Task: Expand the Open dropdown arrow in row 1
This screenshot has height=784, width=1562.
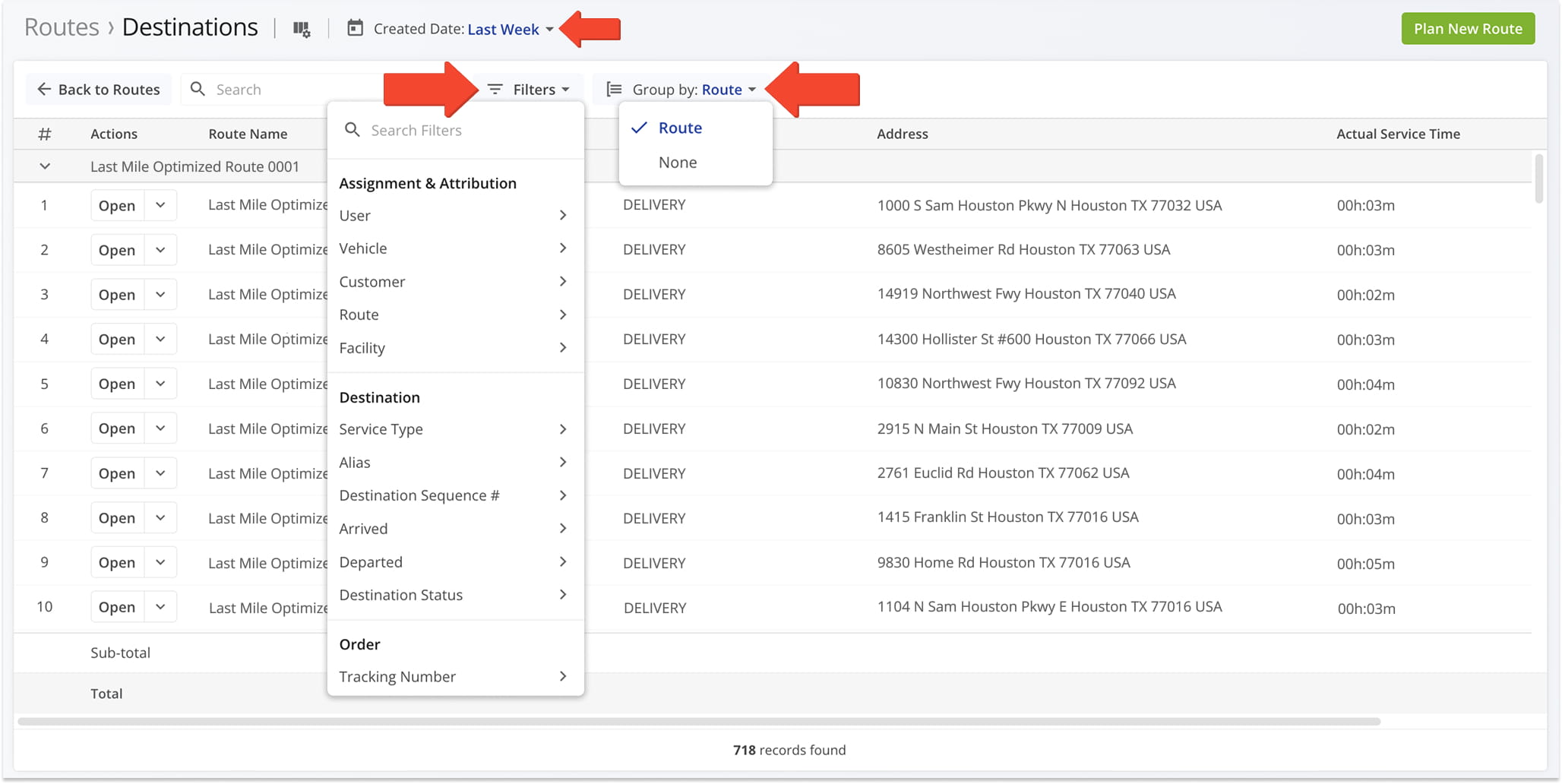Action: [x=160, y=205]
